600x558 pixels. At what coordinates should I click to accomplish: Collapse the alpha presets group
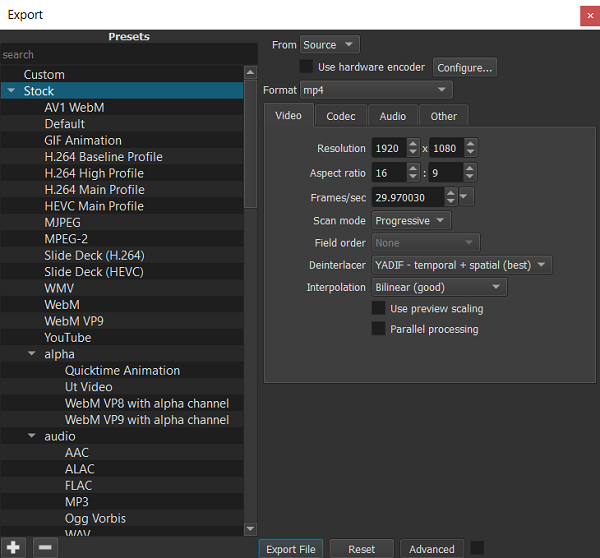click(31, 354)
